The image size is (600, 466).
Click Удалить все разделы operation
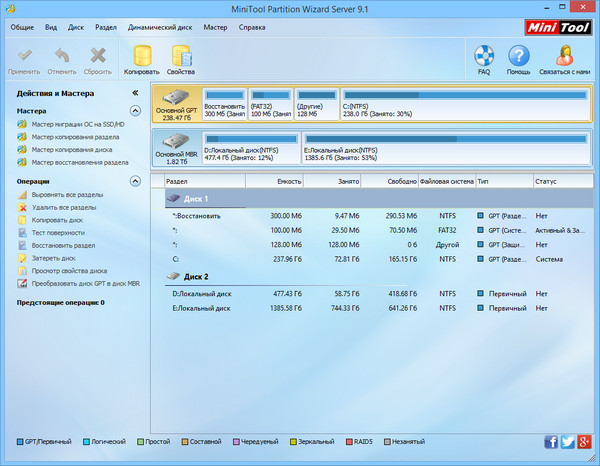63,207
